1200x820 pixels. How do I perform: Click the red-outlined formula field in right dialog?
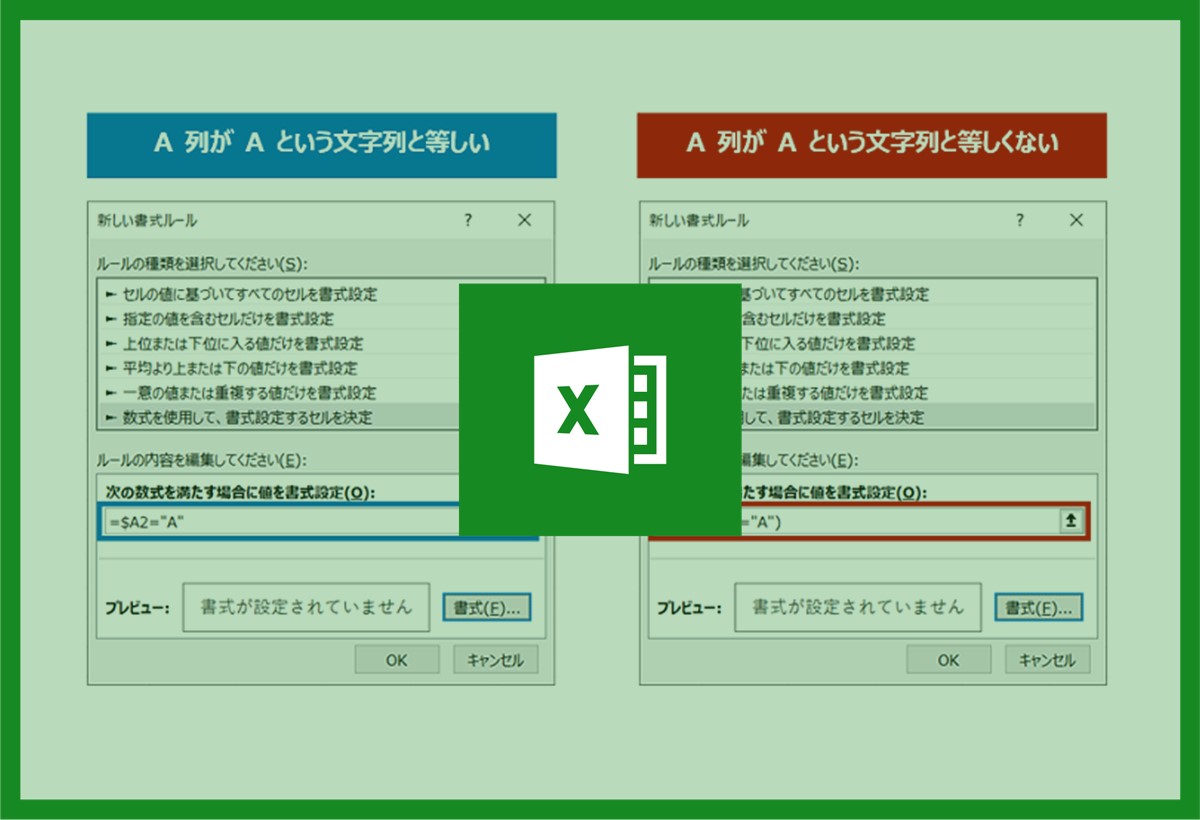pyautogui.click(x=900, y=521)
